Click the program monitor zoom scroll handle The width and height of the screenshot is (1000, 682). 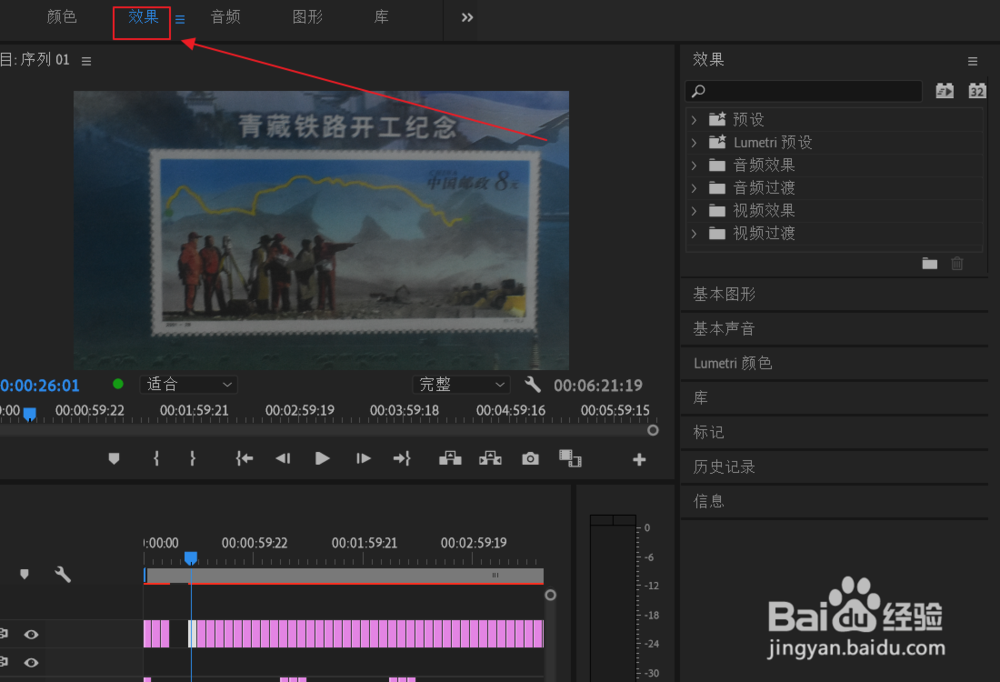pyautogui.click(x=653, y=431)
